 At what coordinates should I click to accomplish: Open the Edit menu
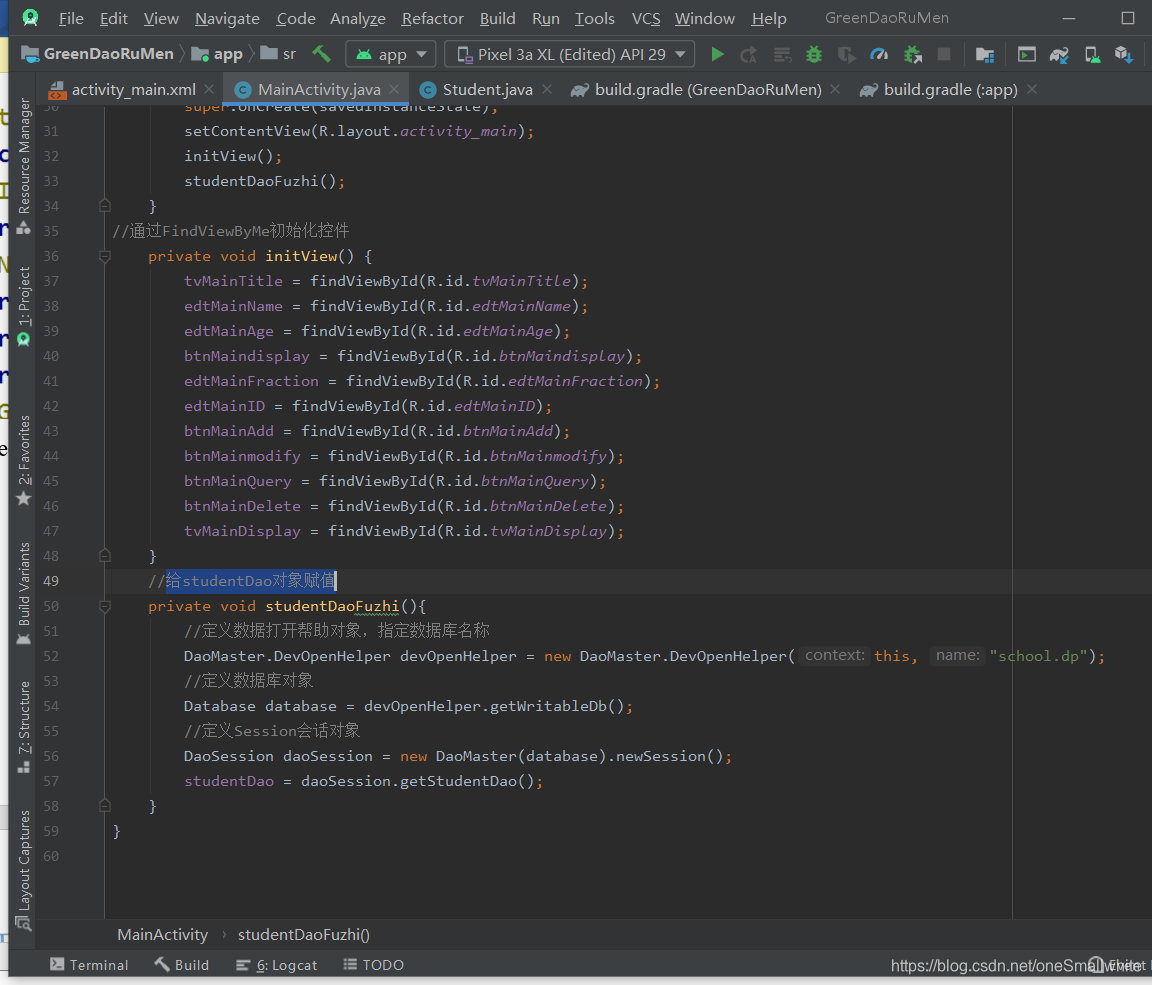point(114,18)
